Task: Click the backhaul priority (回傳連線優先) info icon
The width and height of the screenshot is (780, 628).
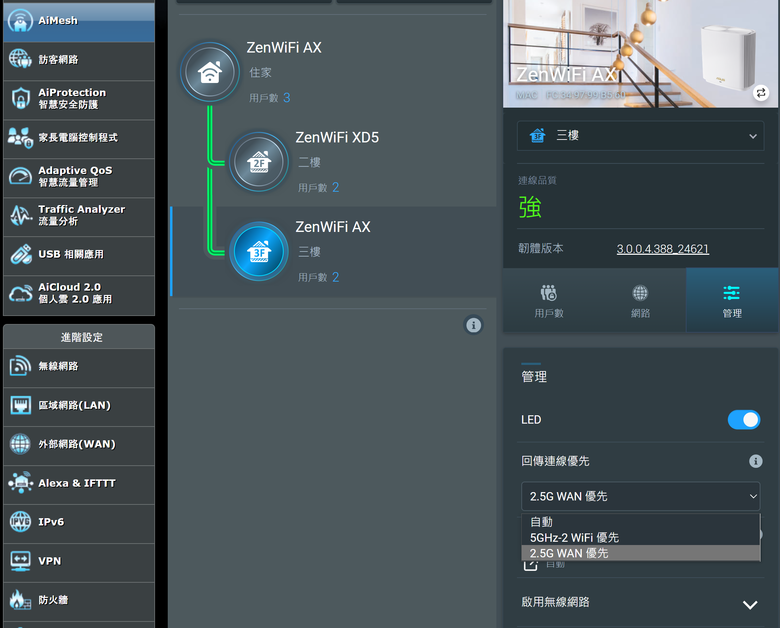Action: (756, 461)
